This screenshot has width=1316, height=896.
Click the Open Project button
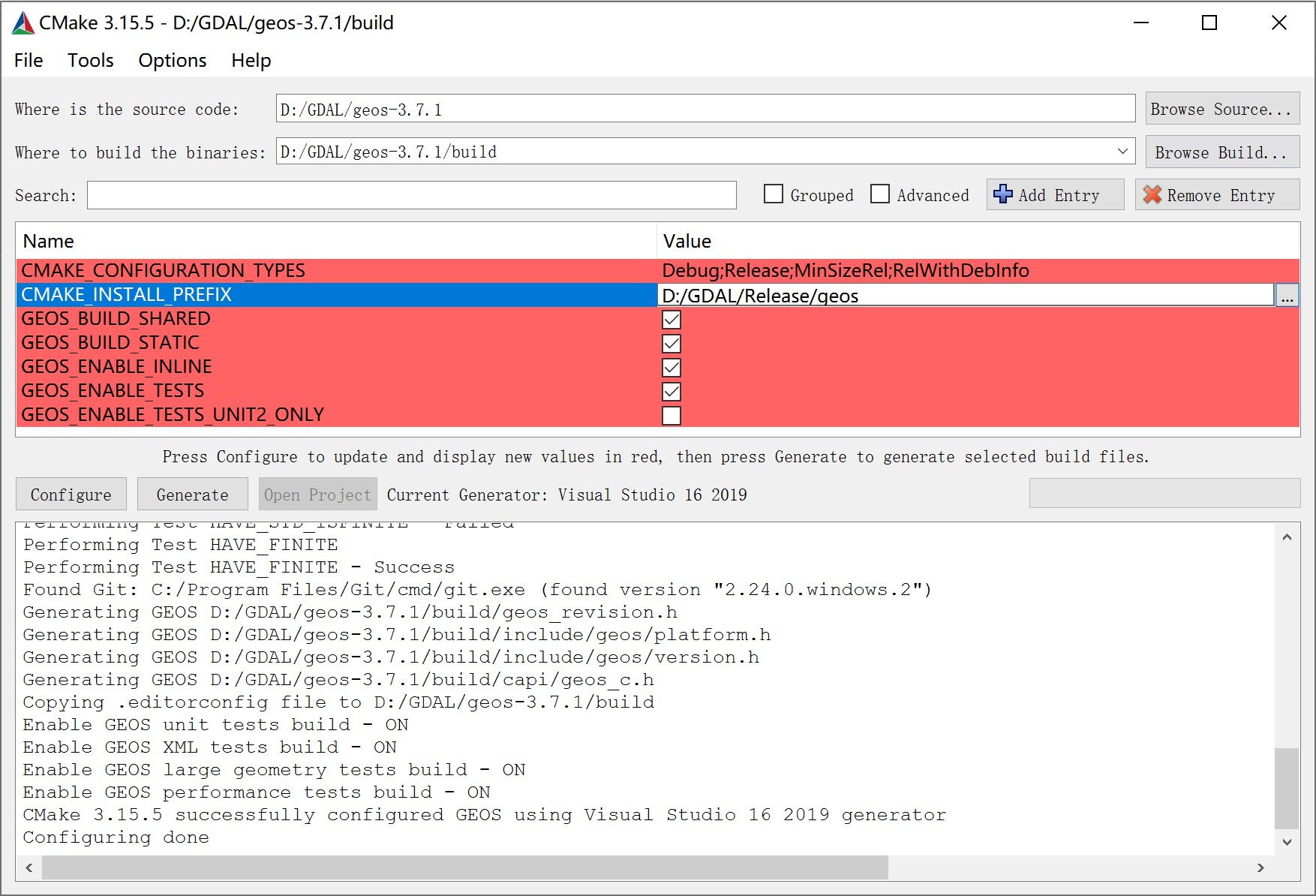[x=317, y=495]
